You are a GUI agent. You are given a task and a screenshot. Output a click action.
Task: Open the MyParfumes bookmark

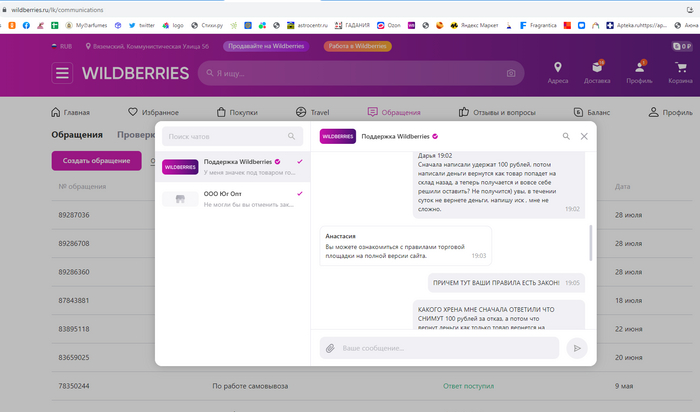point(86,25)
